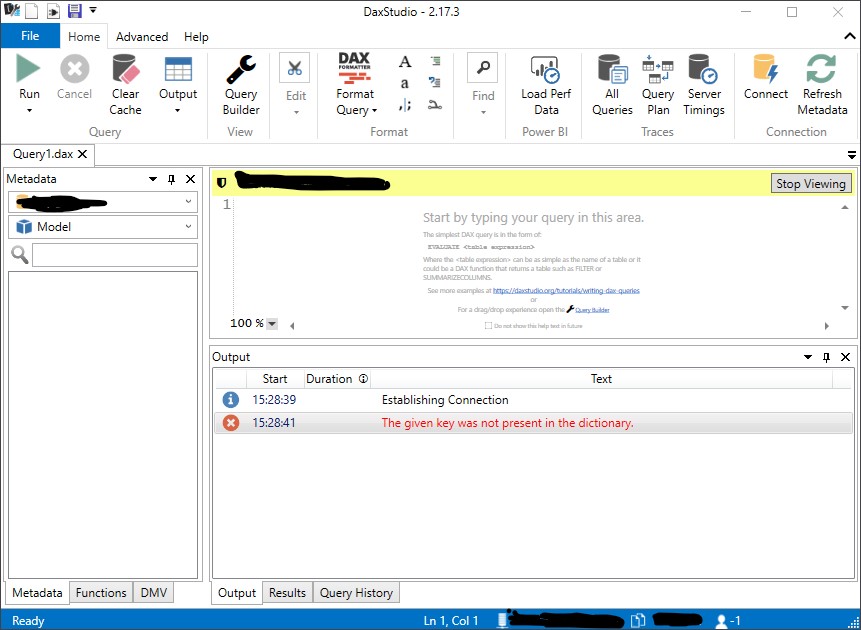Image resolution: width=861 pixels, height=630 pixels.
Task: Adjust the 100% editor zoom control
Action: point(253,323)
